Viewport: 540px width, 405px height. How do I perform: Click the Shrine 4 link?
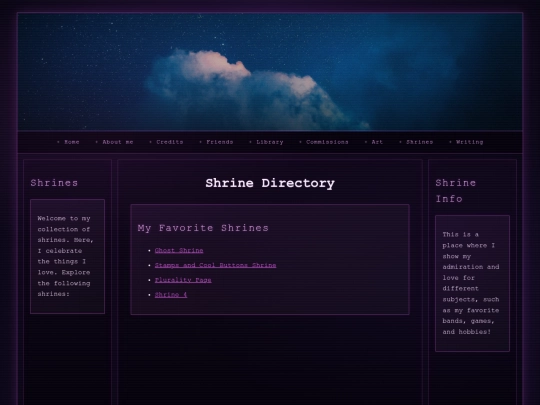[171, 295]
